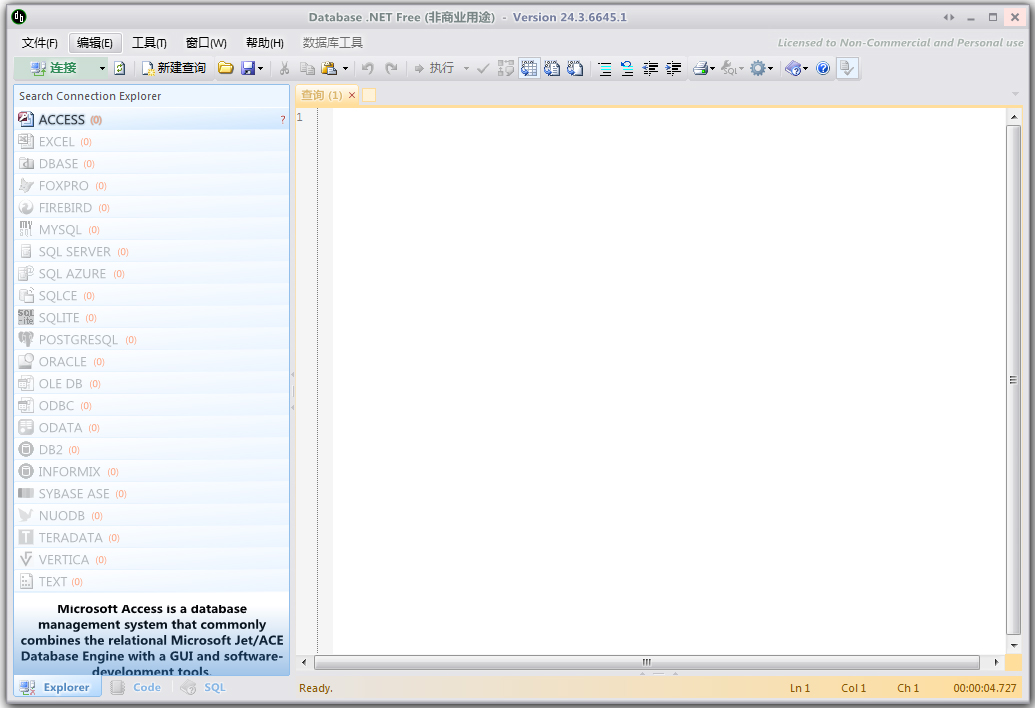The image size is (1035, 708).
Task: Click the execution plan icon beside checkmark
Action: point(506,68)
